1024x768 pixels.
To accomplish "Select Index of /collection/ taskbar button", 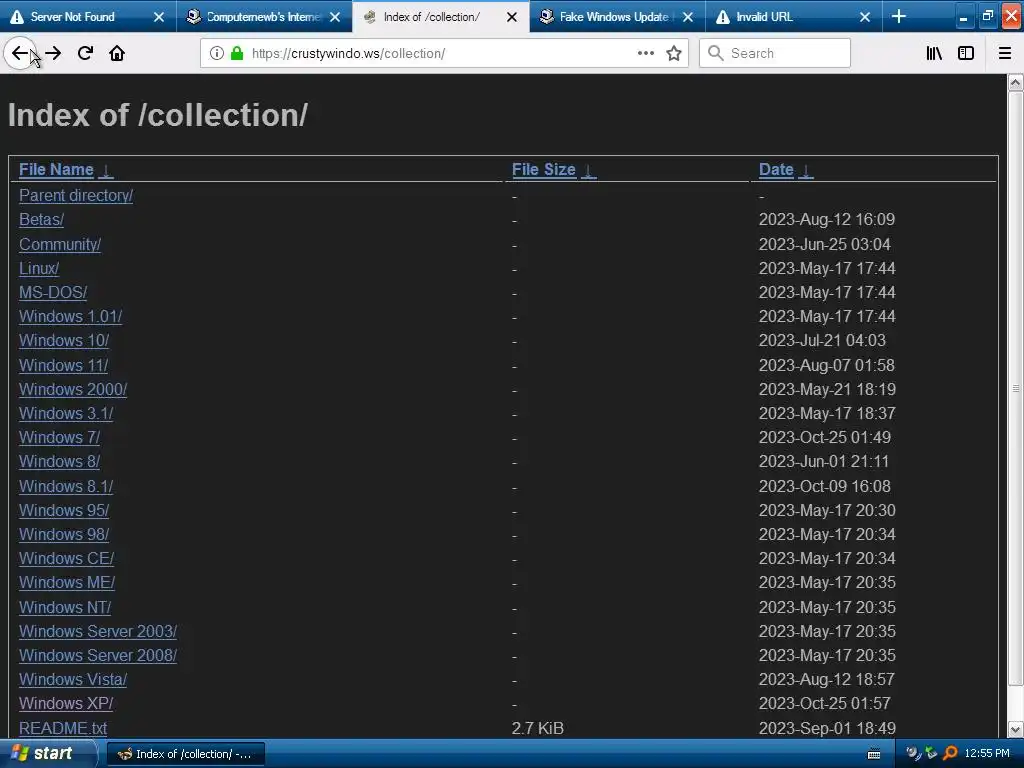I will point(185,754).
